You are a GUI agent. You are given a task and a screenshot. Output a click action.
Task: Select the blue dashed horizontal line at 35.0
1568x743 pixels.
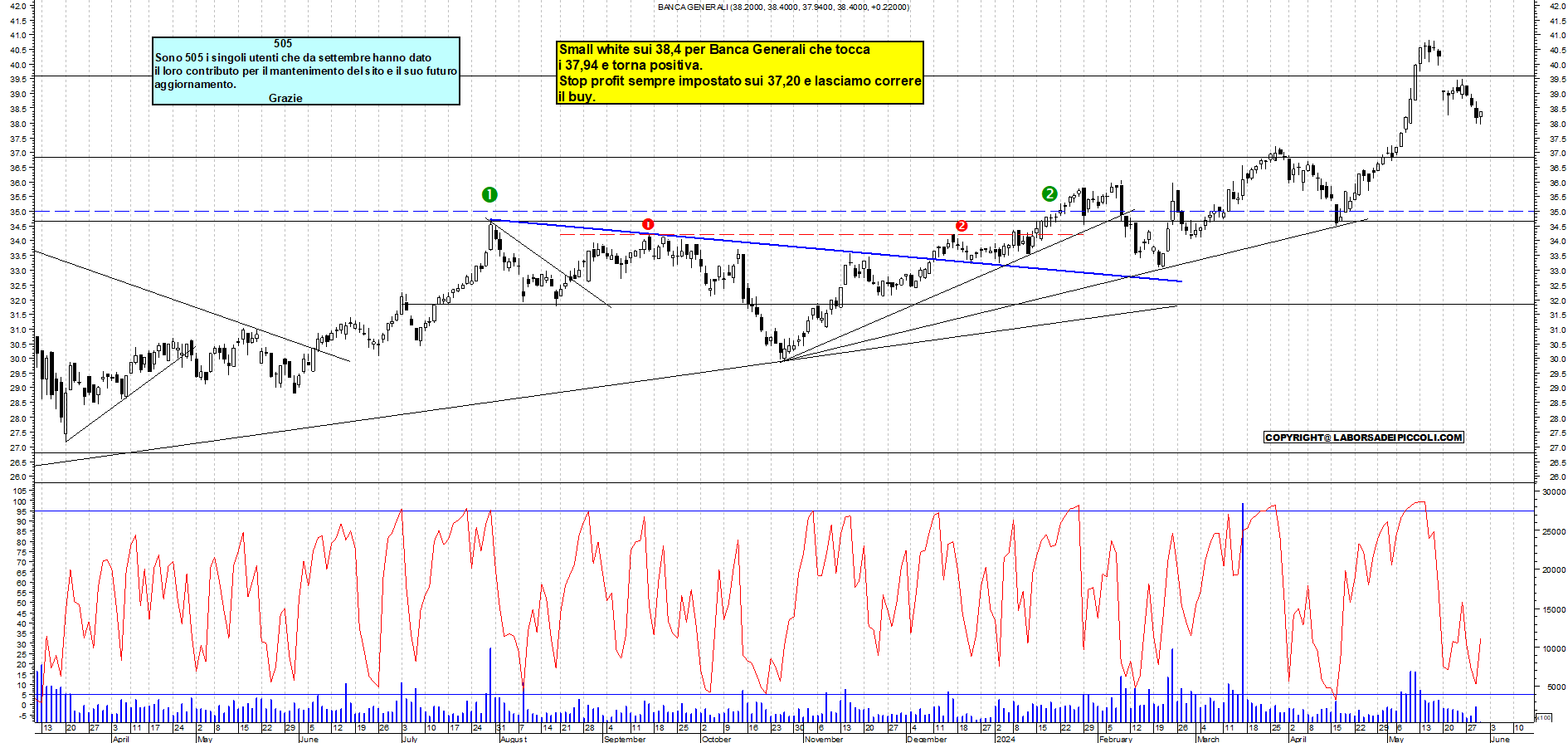[x=784, y=212]
